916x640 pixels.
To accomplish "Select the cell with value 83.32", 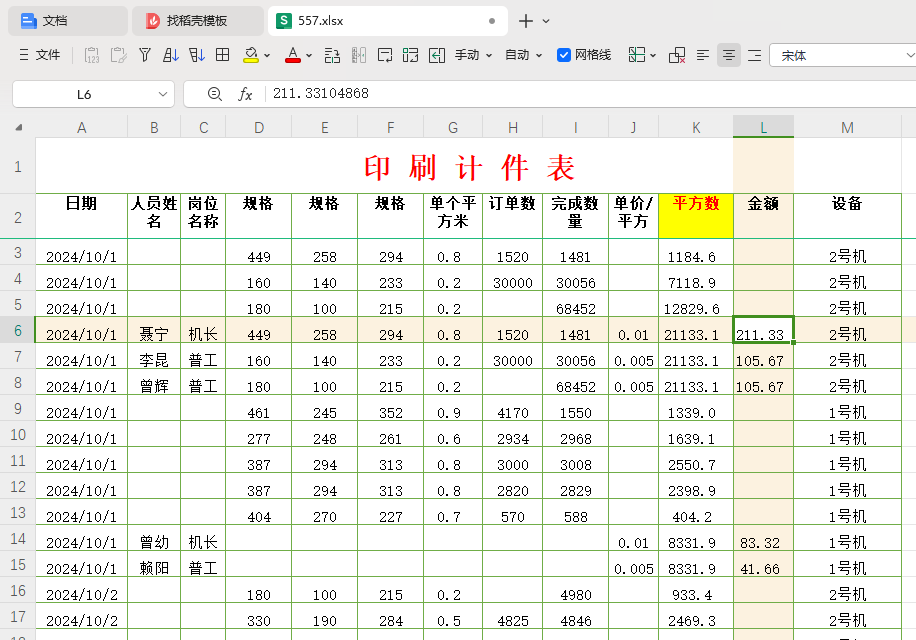I will [763, 538].
